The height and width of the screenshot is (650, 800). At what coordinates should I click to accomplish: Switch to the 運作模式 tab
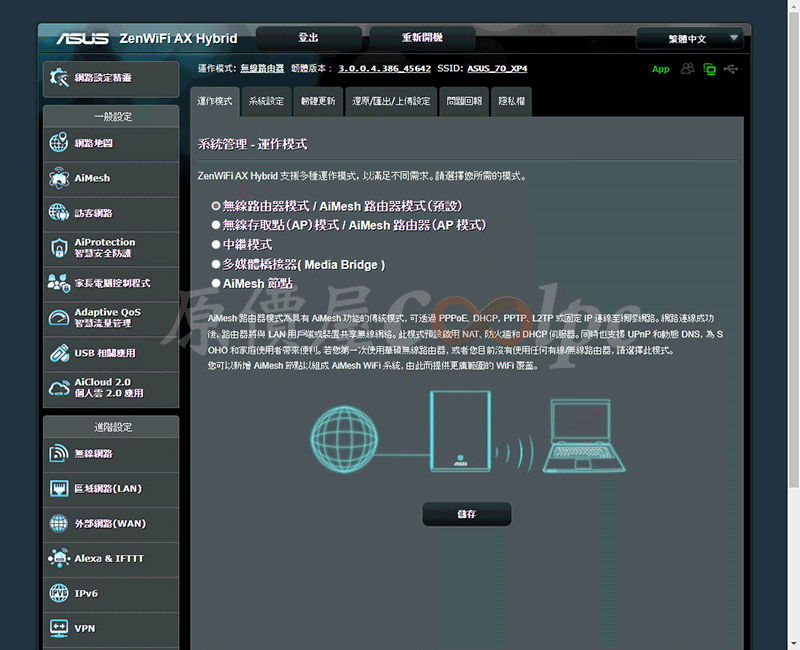215,102
